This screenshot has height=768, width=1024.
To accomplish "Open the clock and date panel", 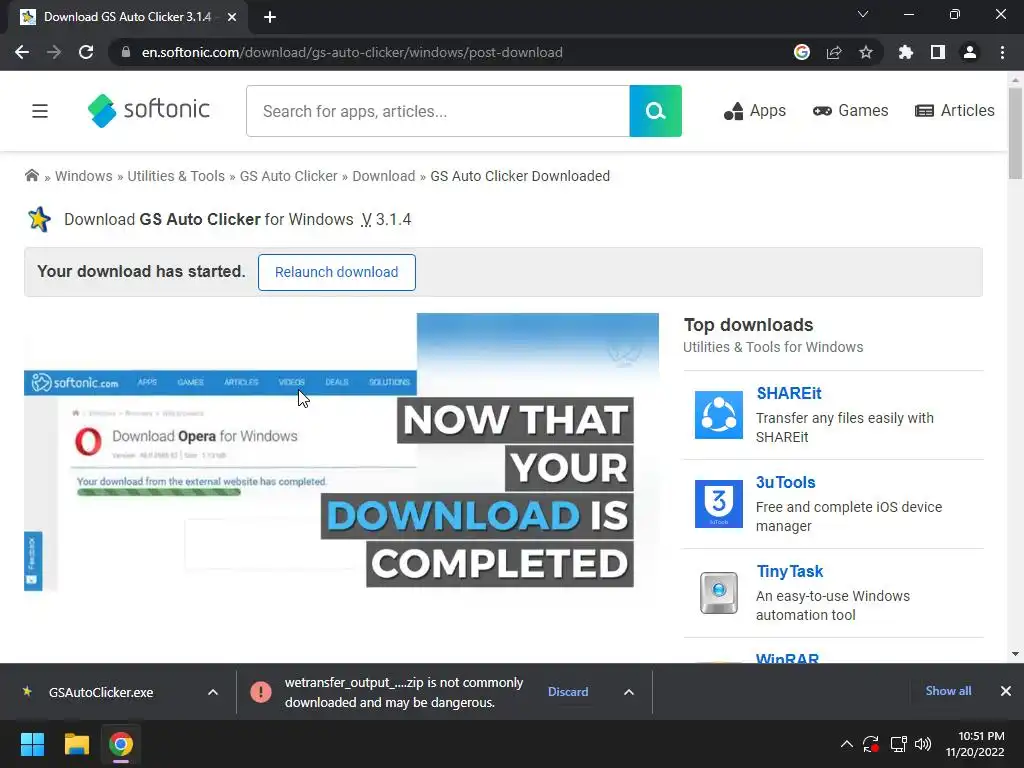I will [975, 744].
